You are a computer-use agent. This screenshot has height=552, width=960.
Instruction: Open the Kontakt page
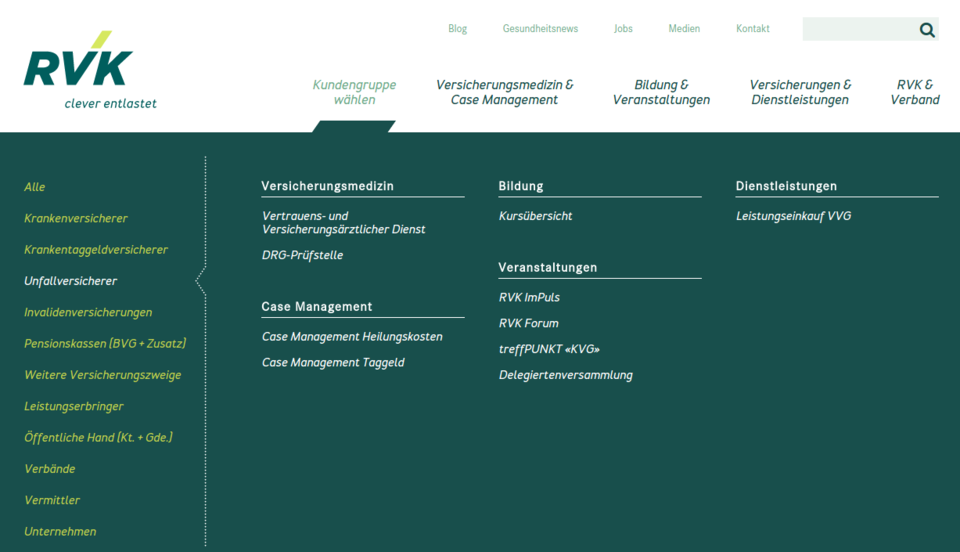point(752,29)
